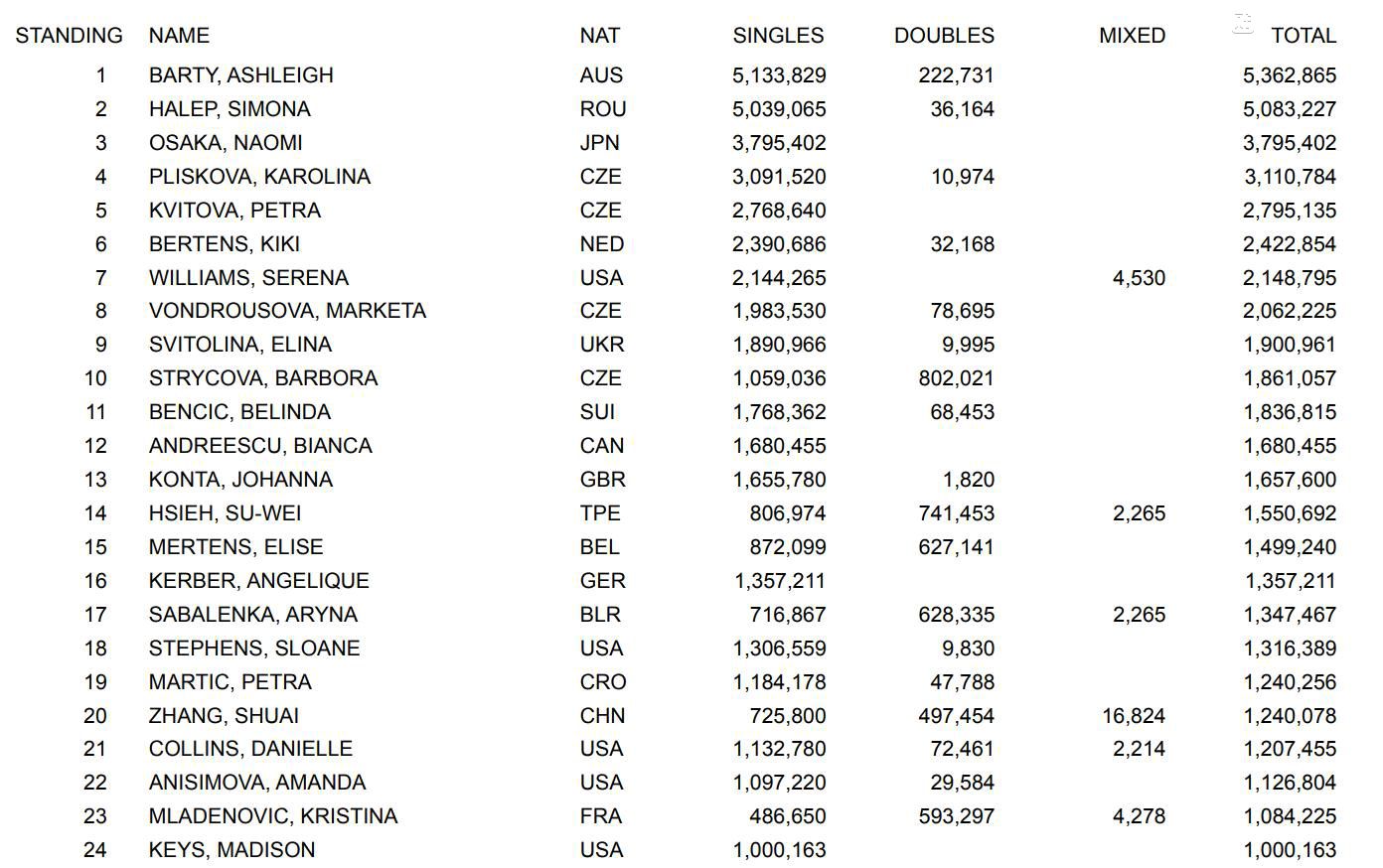Click the faint icon beside the TOTAL header

1242,25
